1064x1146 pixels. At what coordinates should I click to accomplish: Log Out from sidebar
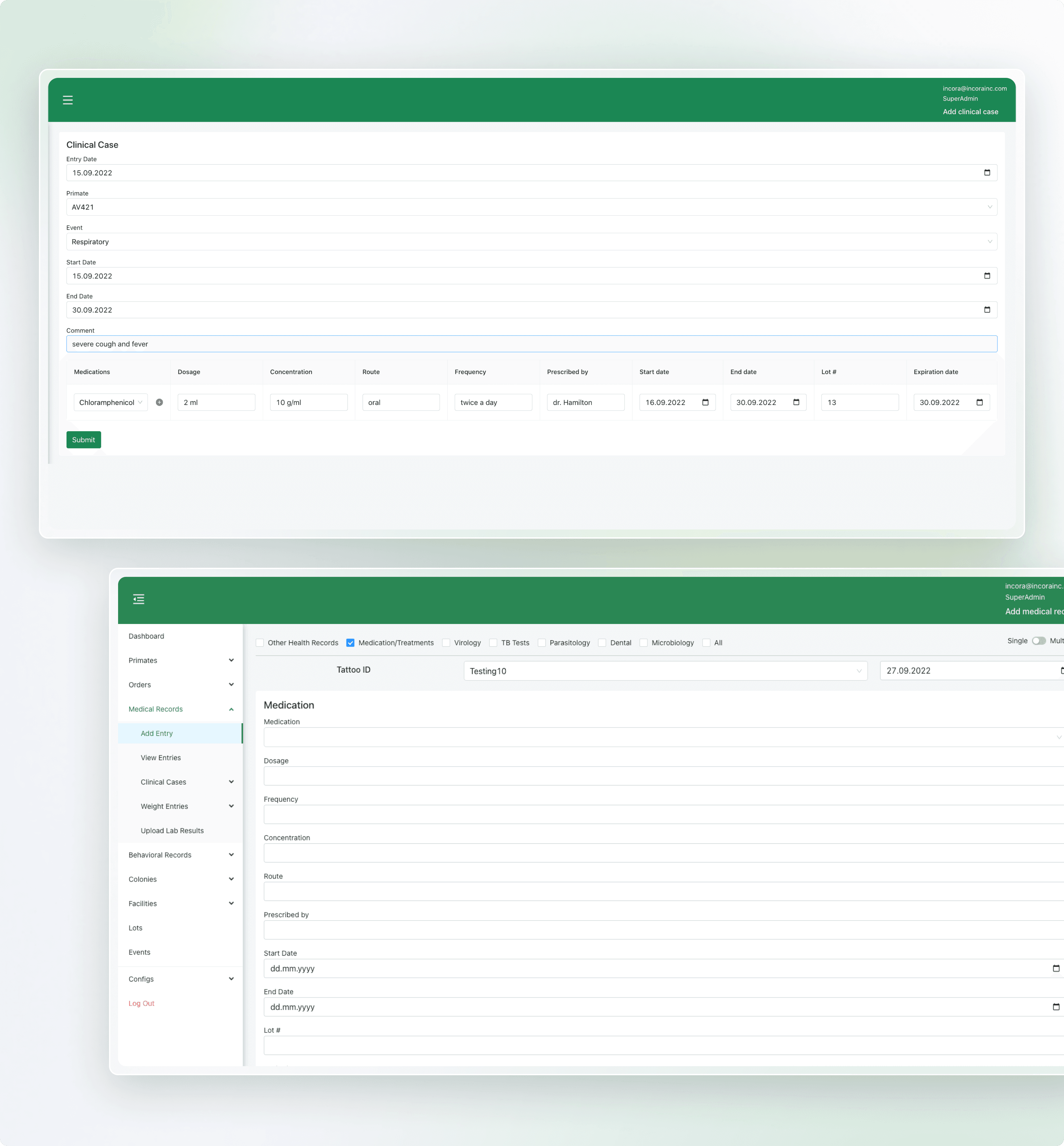click(x=142, y=1004)
